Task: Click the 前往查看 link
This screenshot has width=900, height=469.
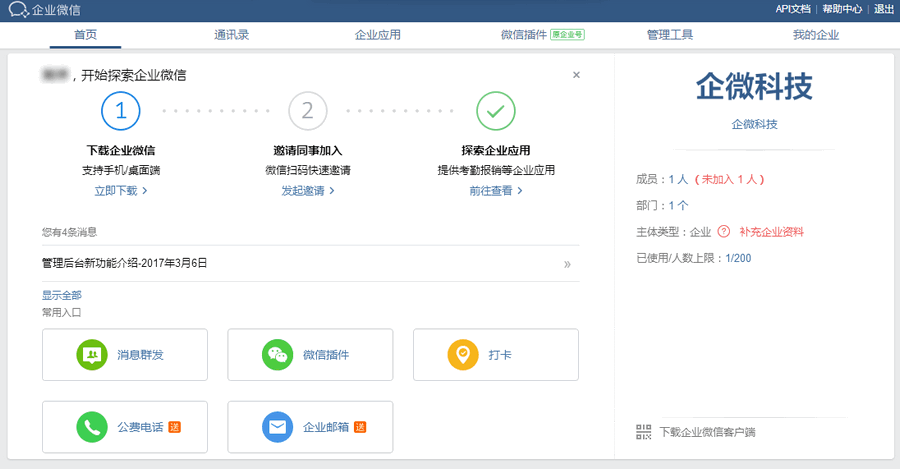Action: tap(495, 191)
